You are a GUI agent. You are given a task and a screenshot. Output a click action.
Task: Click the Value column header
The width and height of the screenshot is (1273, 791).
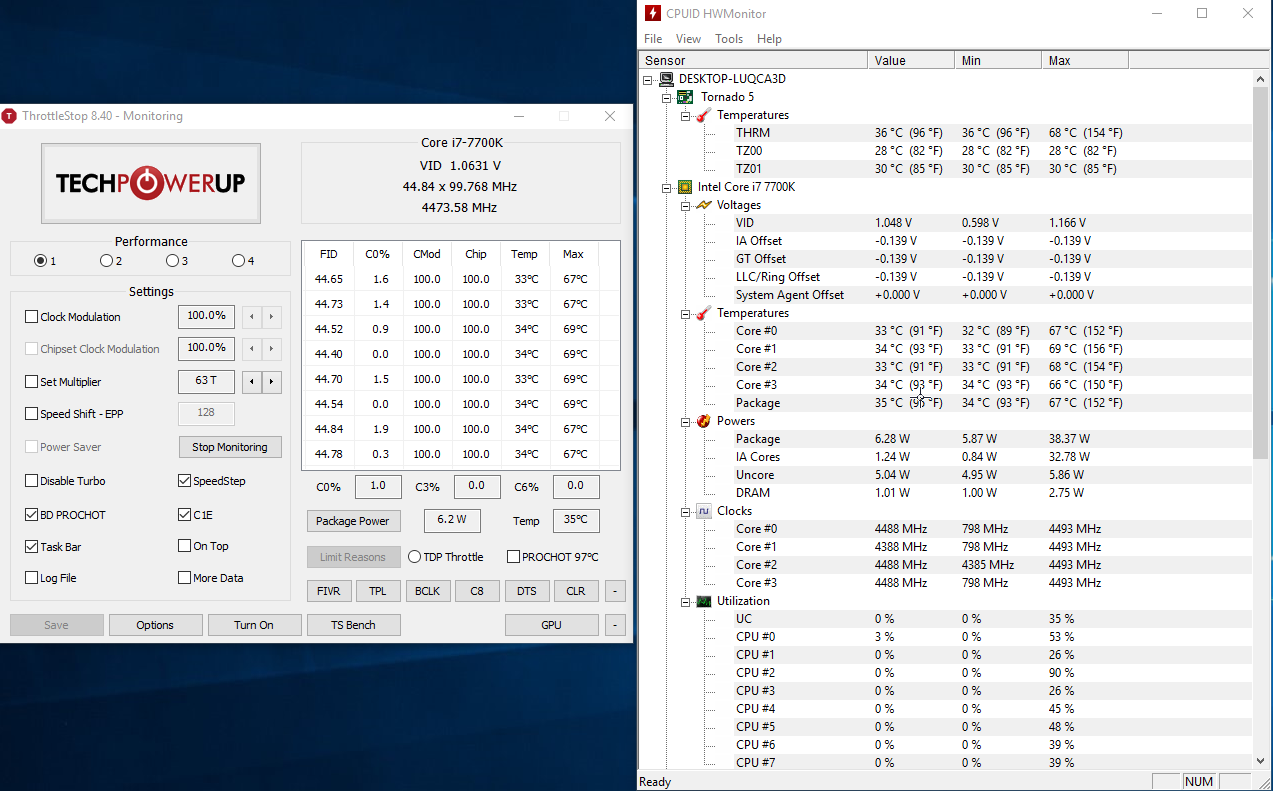[x=911, y=60]
